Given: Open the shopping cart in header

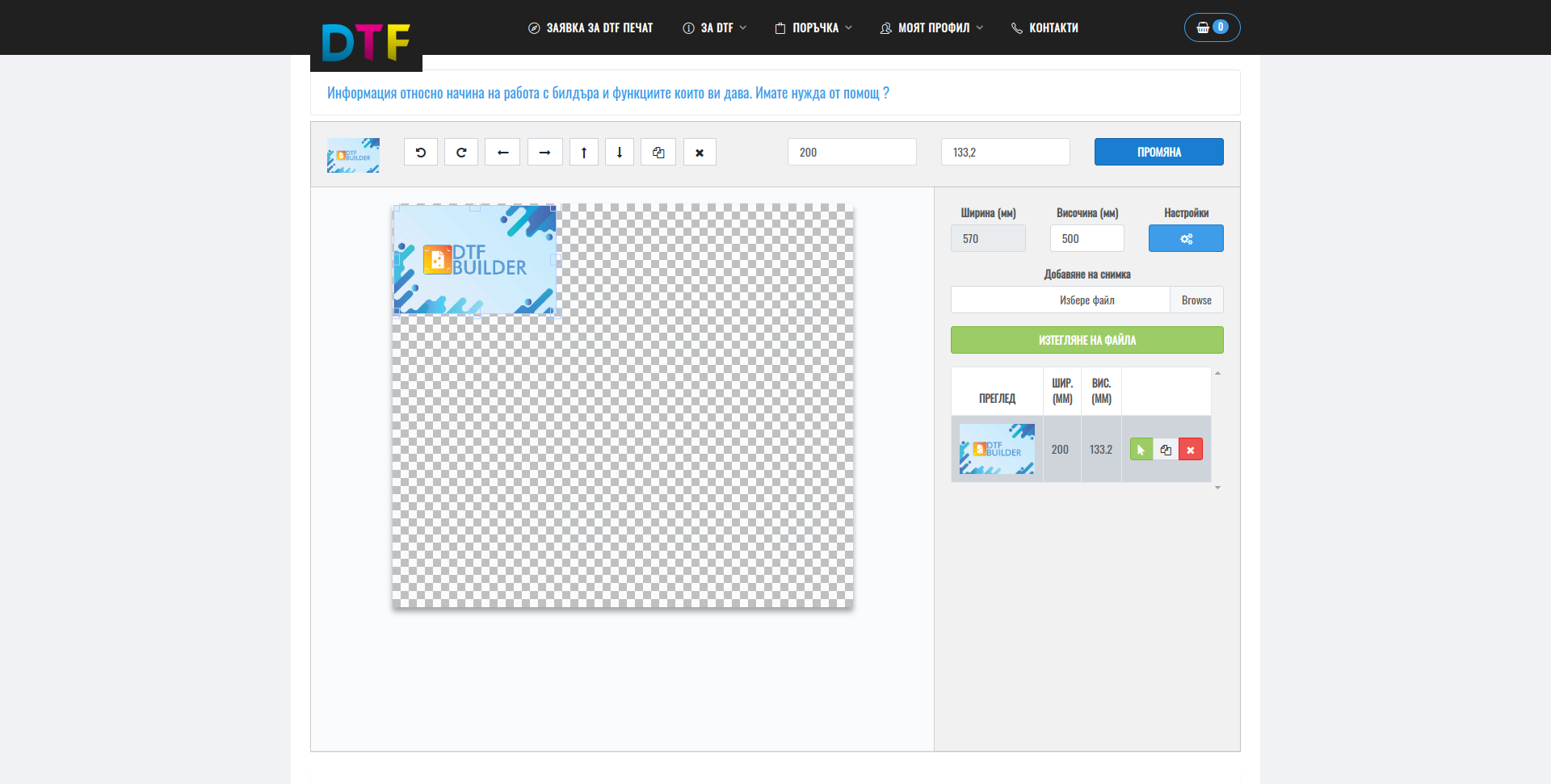Looking at the screenshot, I should pos(1212,27).
